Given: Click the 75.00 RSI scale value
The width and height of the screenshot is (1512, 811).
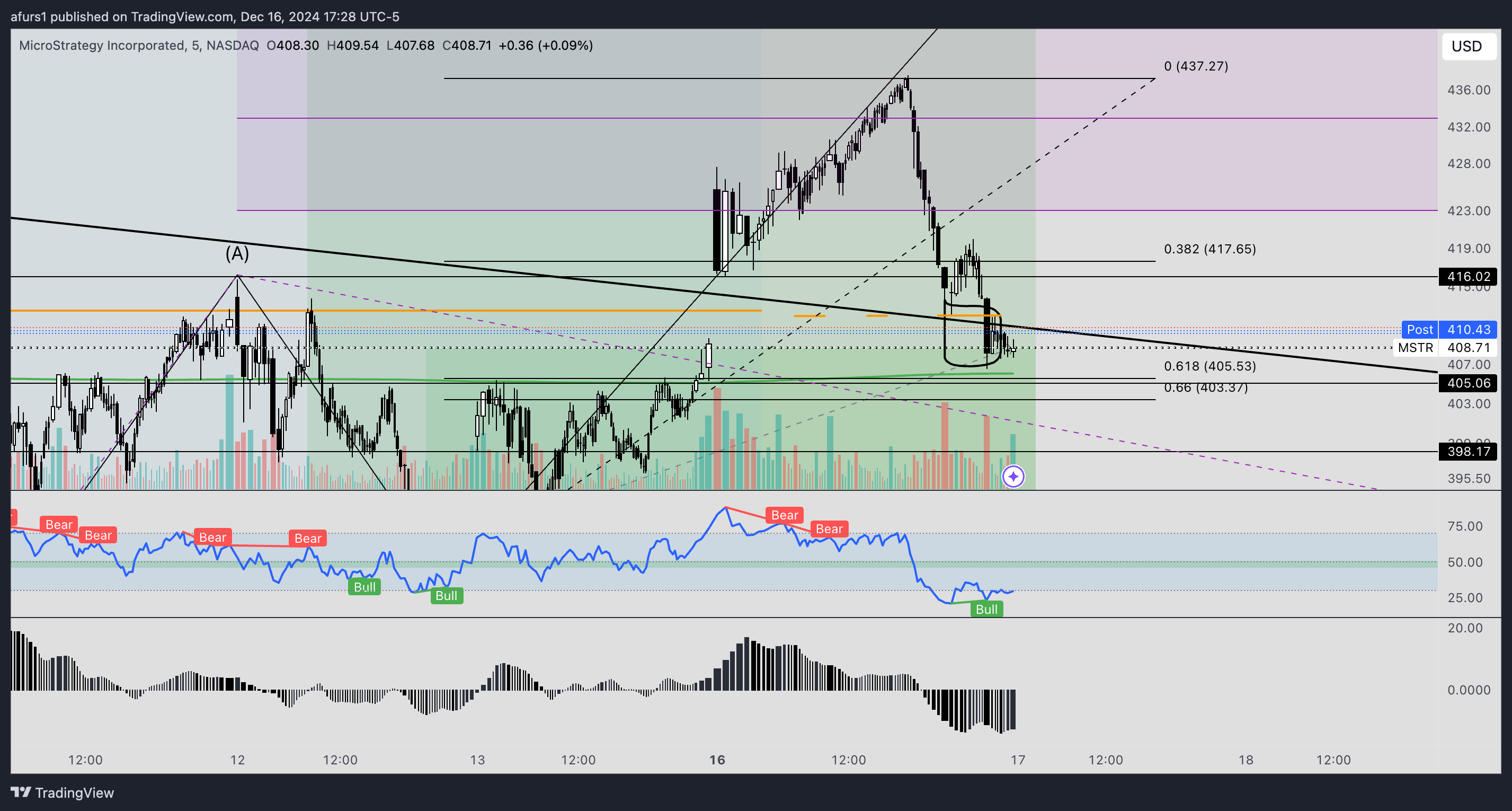Looking at the screenshot, I should [x=1464, y=527].
